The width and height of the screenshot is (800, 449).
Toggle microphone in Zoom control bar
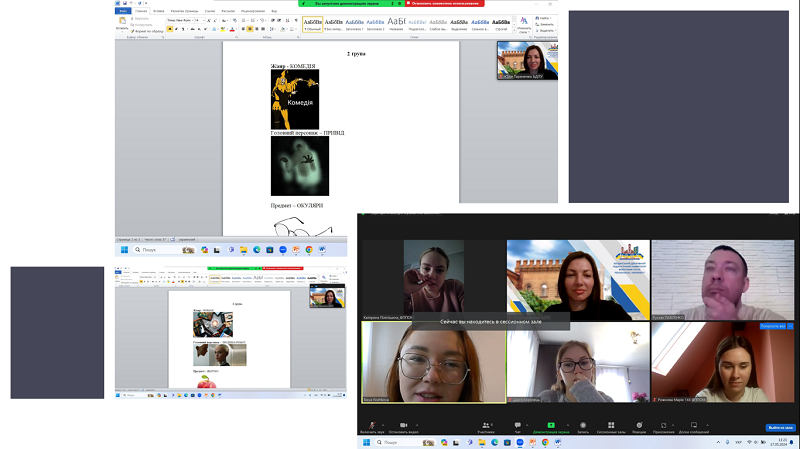coord(371,424)
